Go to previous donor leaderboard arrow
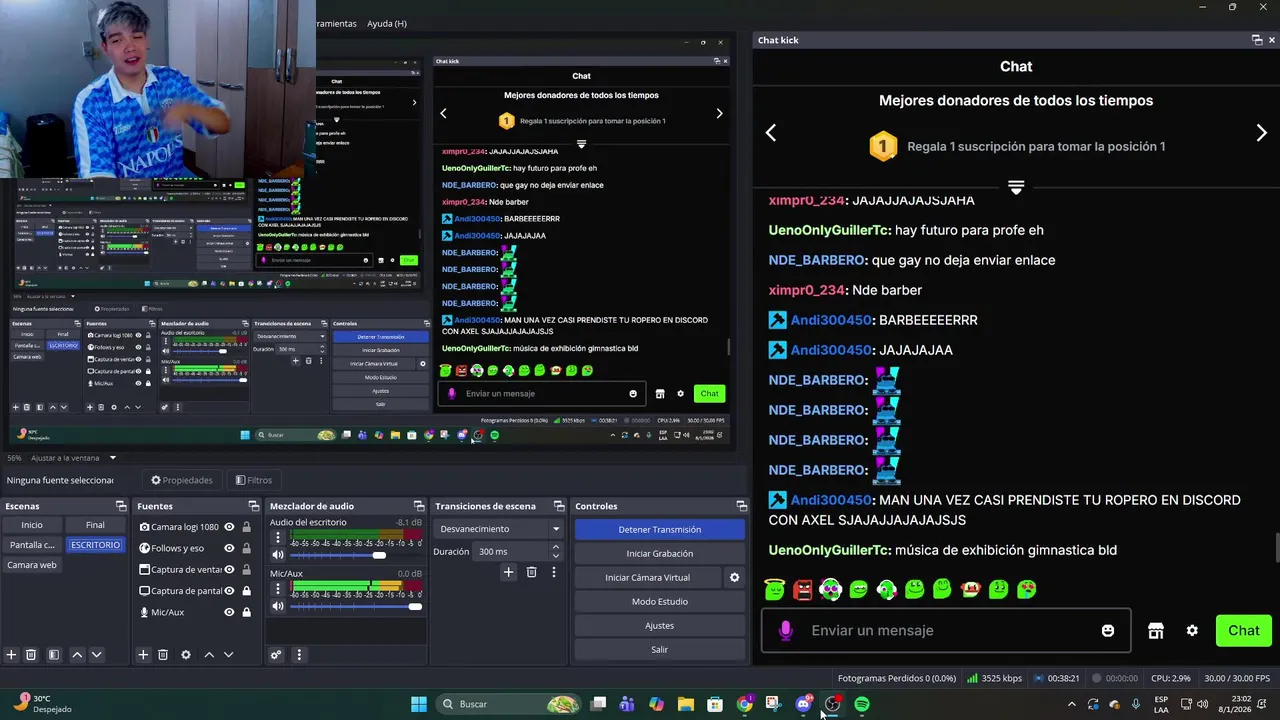Screen dimensions: 1280x720 (x=771, y=133)
